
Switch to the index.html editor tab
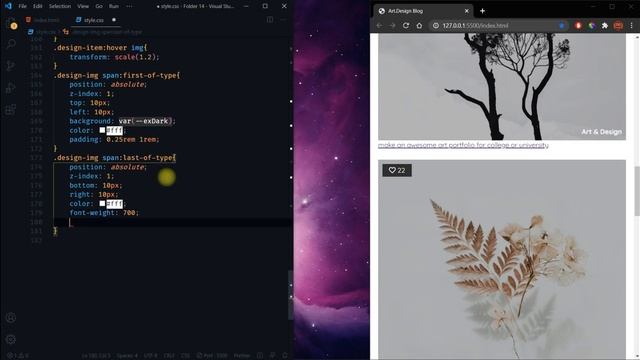click(42, 20)
